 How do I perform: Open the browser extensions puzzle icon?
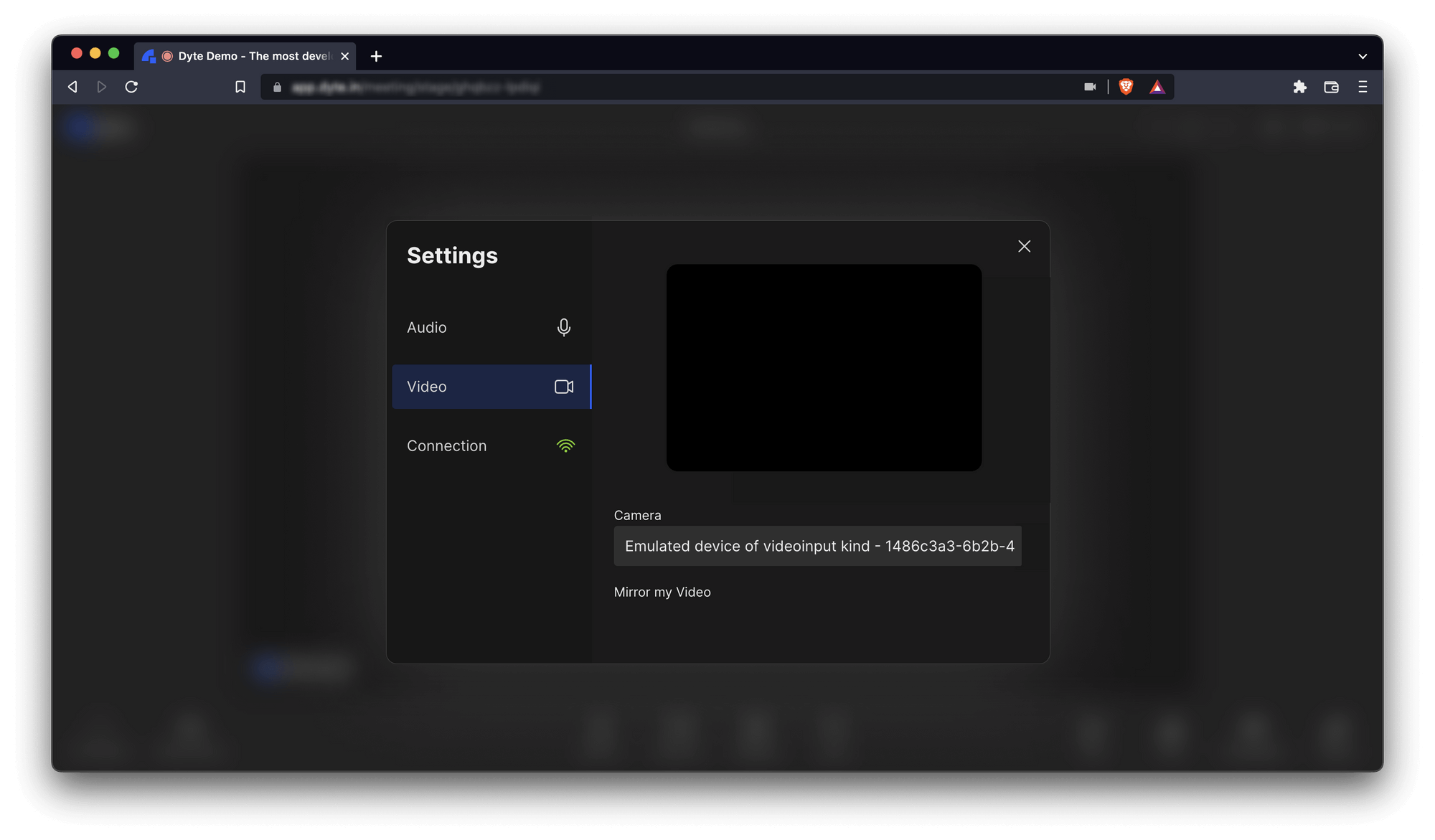point(1299,87)
